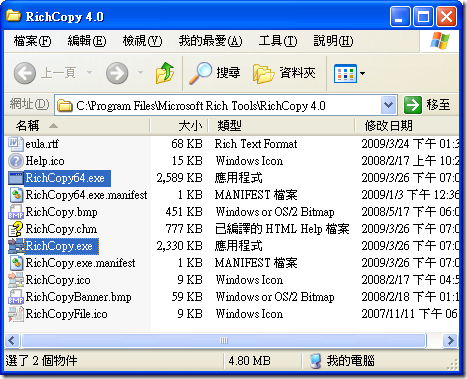Screen dimensions: 467x379
Task: Sort by Type (類型) column header
Action: [281, 126]
